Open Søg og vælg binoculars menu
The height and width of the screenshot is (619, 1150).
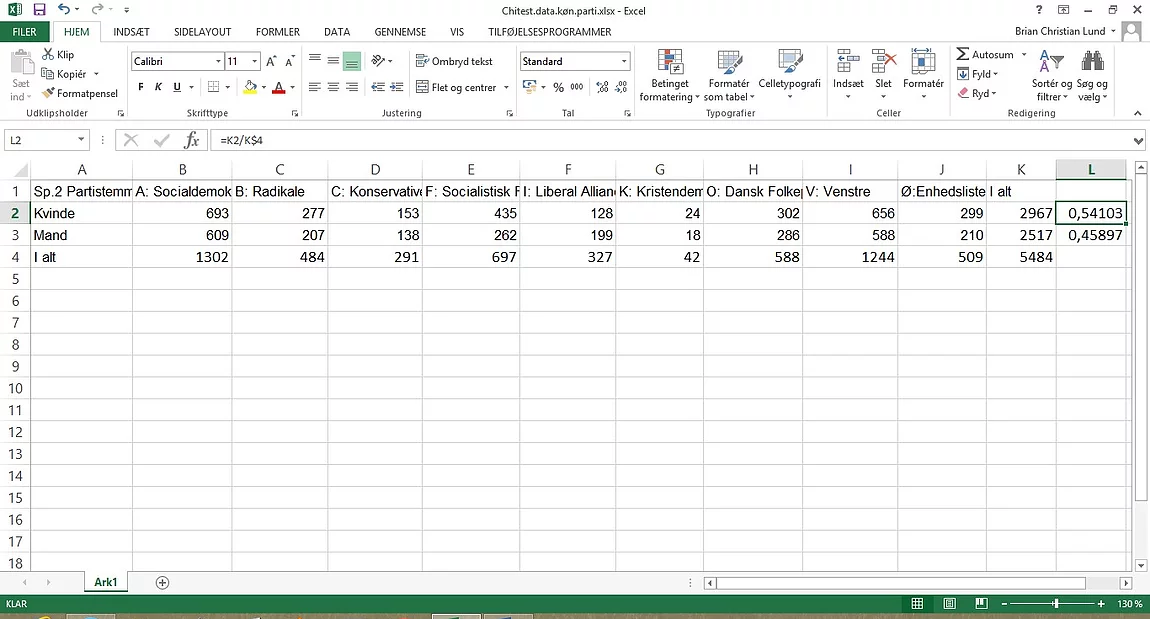point(1092,76)
